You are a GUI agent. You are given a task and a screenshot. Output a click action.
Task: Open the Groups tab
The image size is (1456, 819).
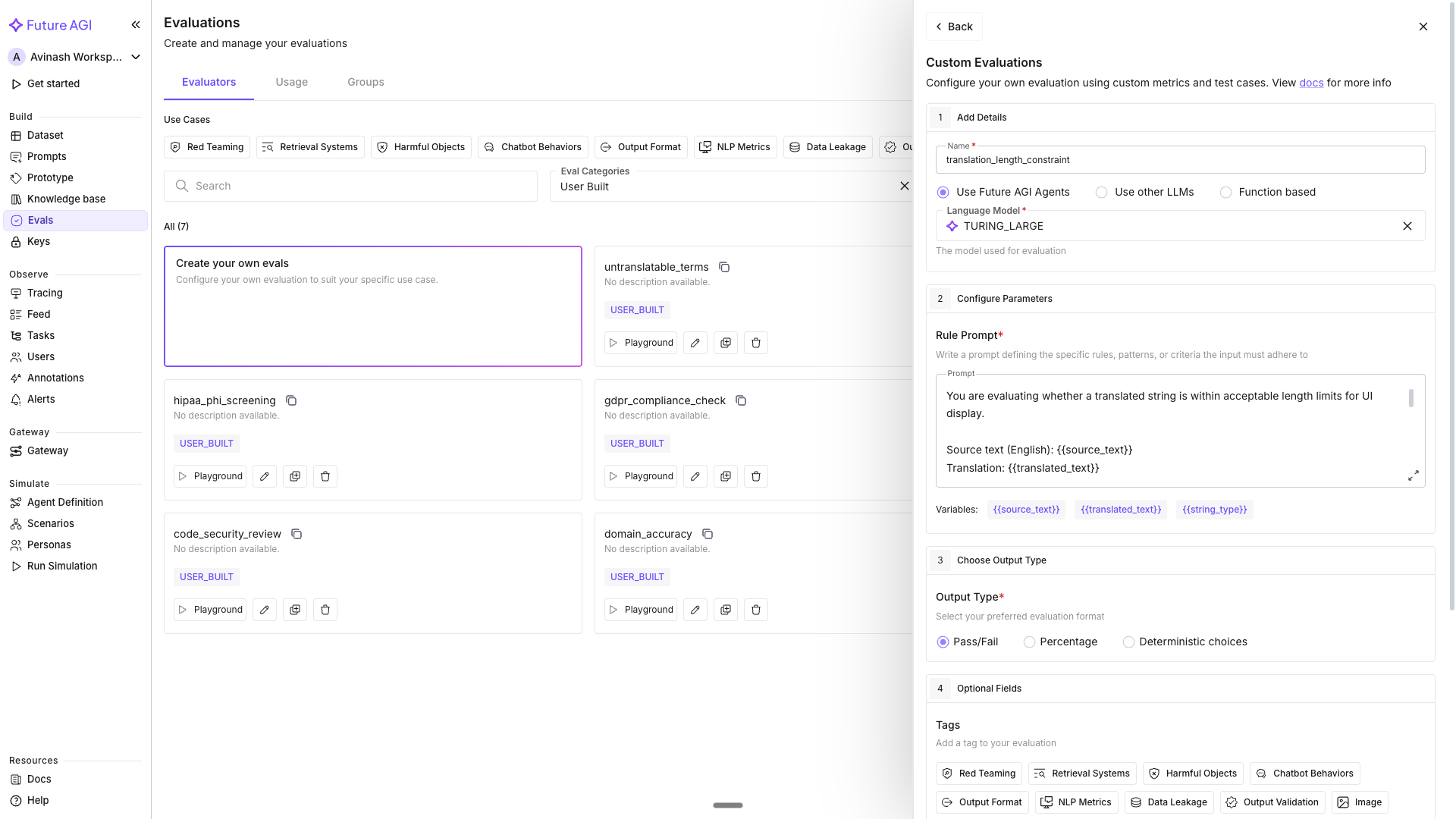click(x=366, y=82)
